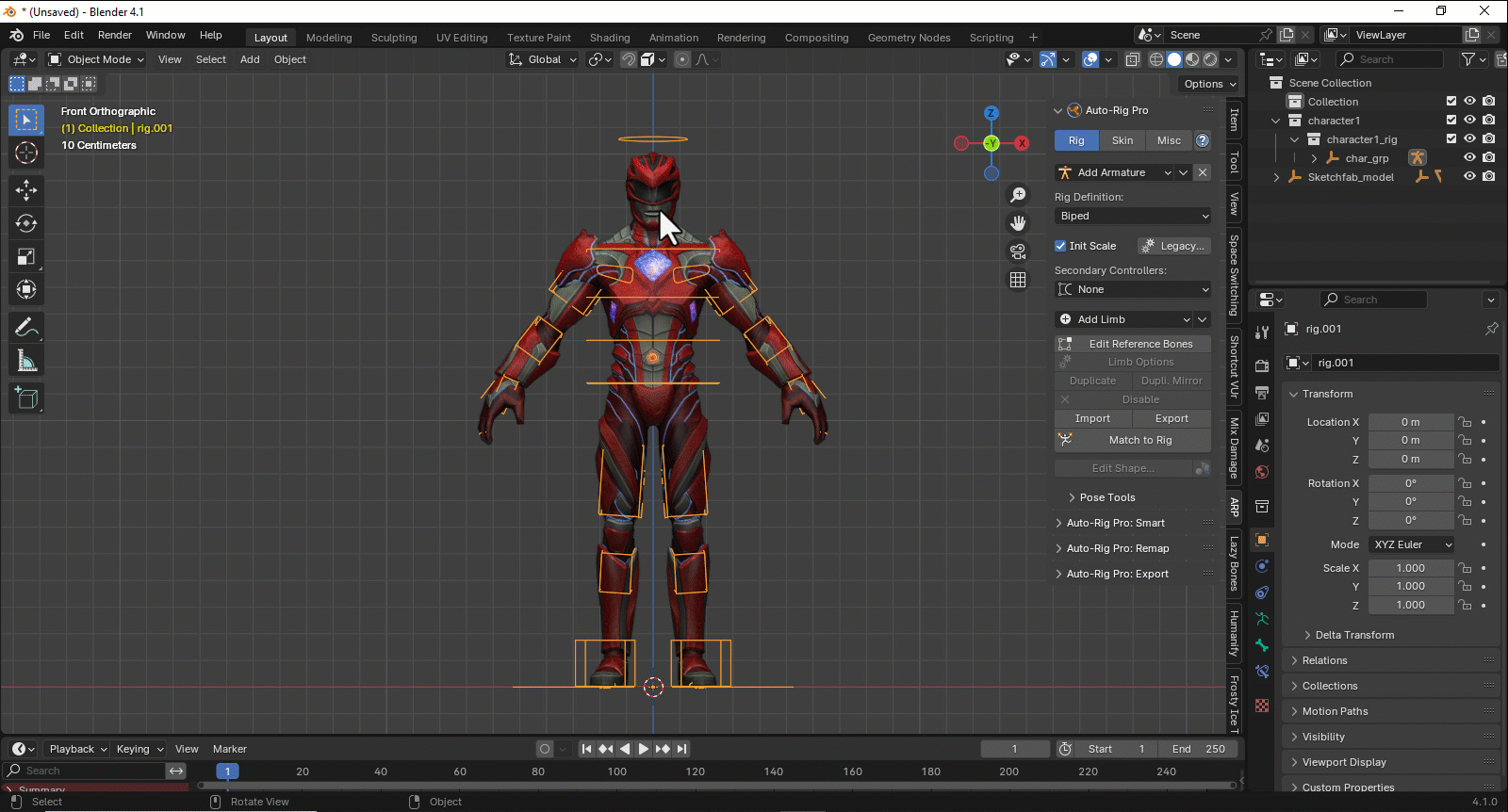Open the World properties tab icon
Image resolution: width=1508 pixels, height=812 pixels.
click(x=1262, y=472)
